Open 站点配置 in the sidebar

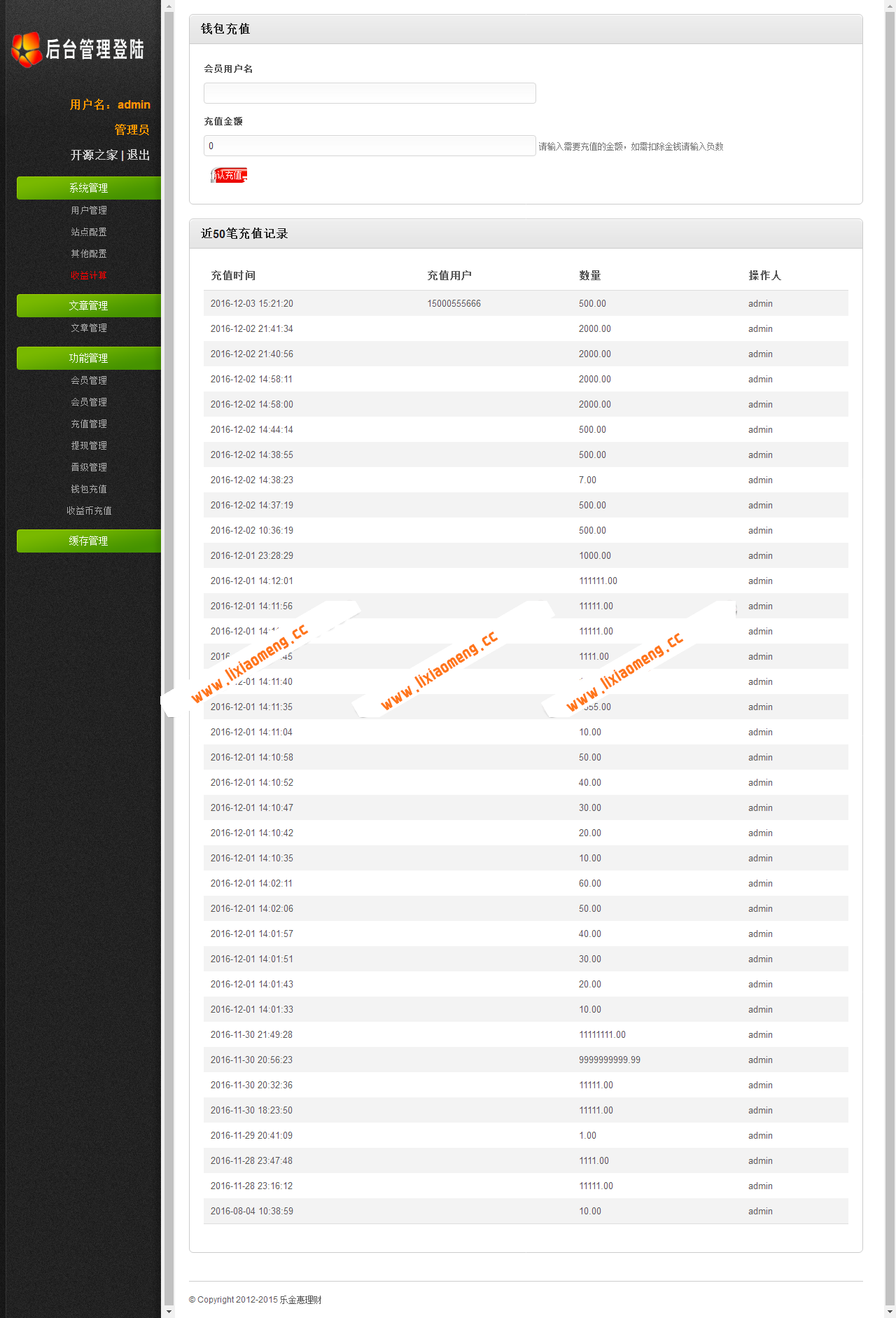click(x=89, y=232)
